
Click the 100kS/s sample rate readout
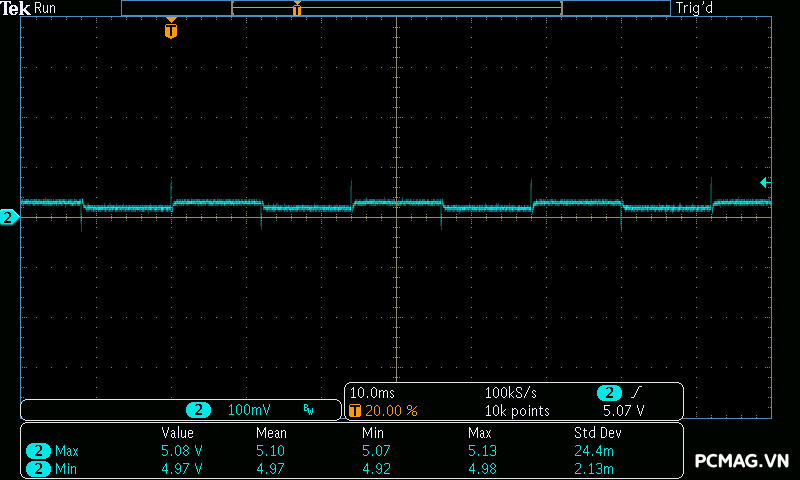click(511, 393)
